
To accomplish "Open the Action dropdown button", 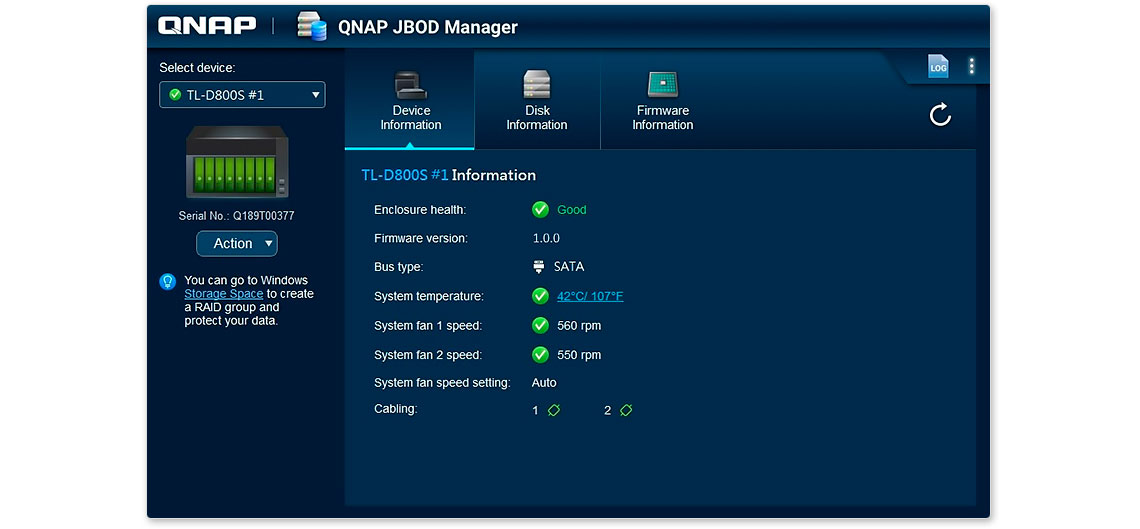I will click(x=236, y=244).
